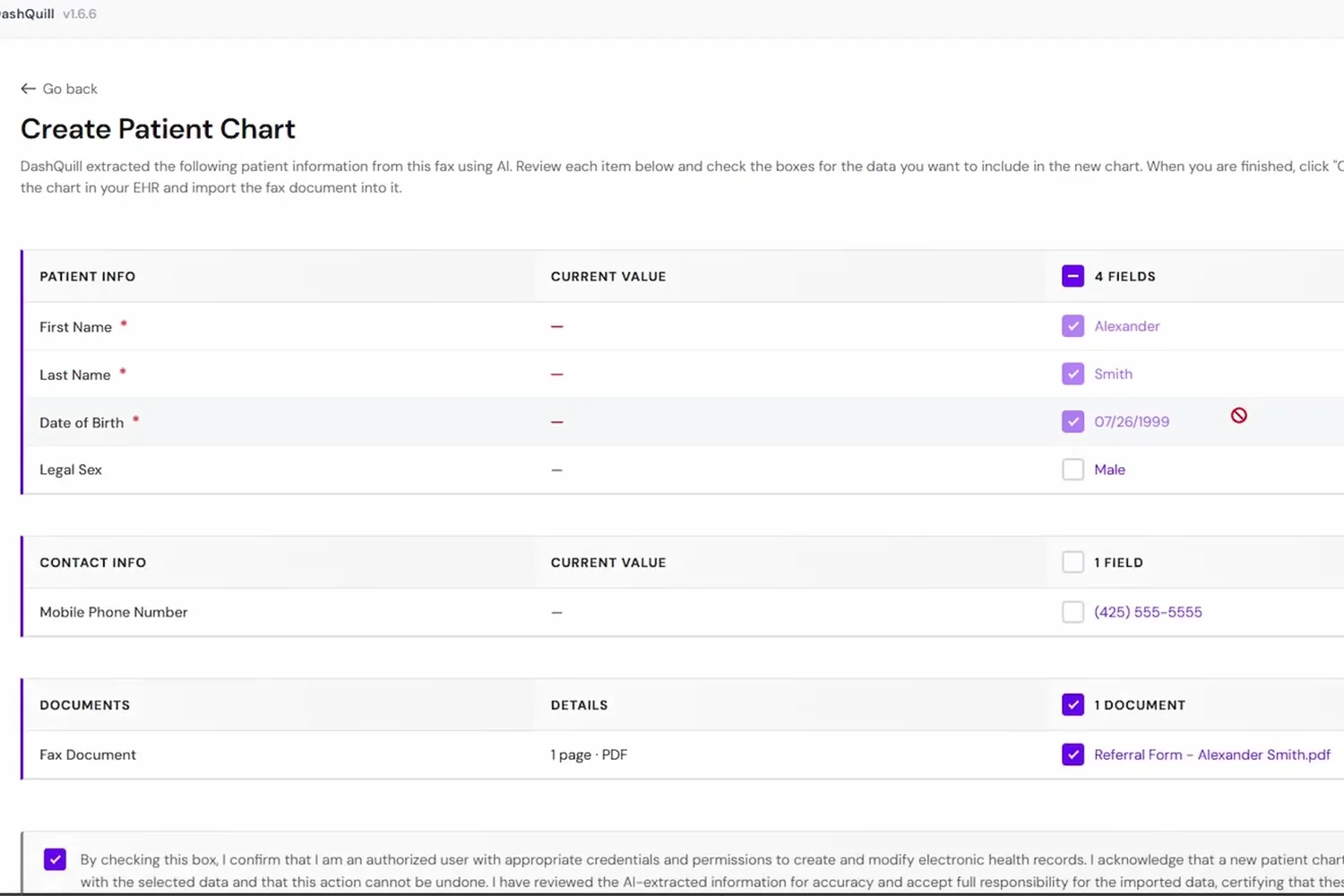1344x896 pixels.
Task: Check the Contact Info 1 FIELD checkbox
Action: pyautogui.click(x=1073, y=562)
